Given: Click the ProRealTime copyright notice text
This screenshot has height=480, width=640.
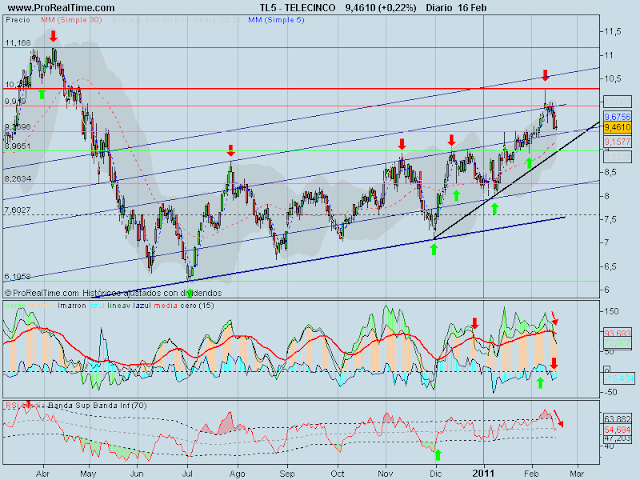Looking at the screenshot, I should point(113,293).
